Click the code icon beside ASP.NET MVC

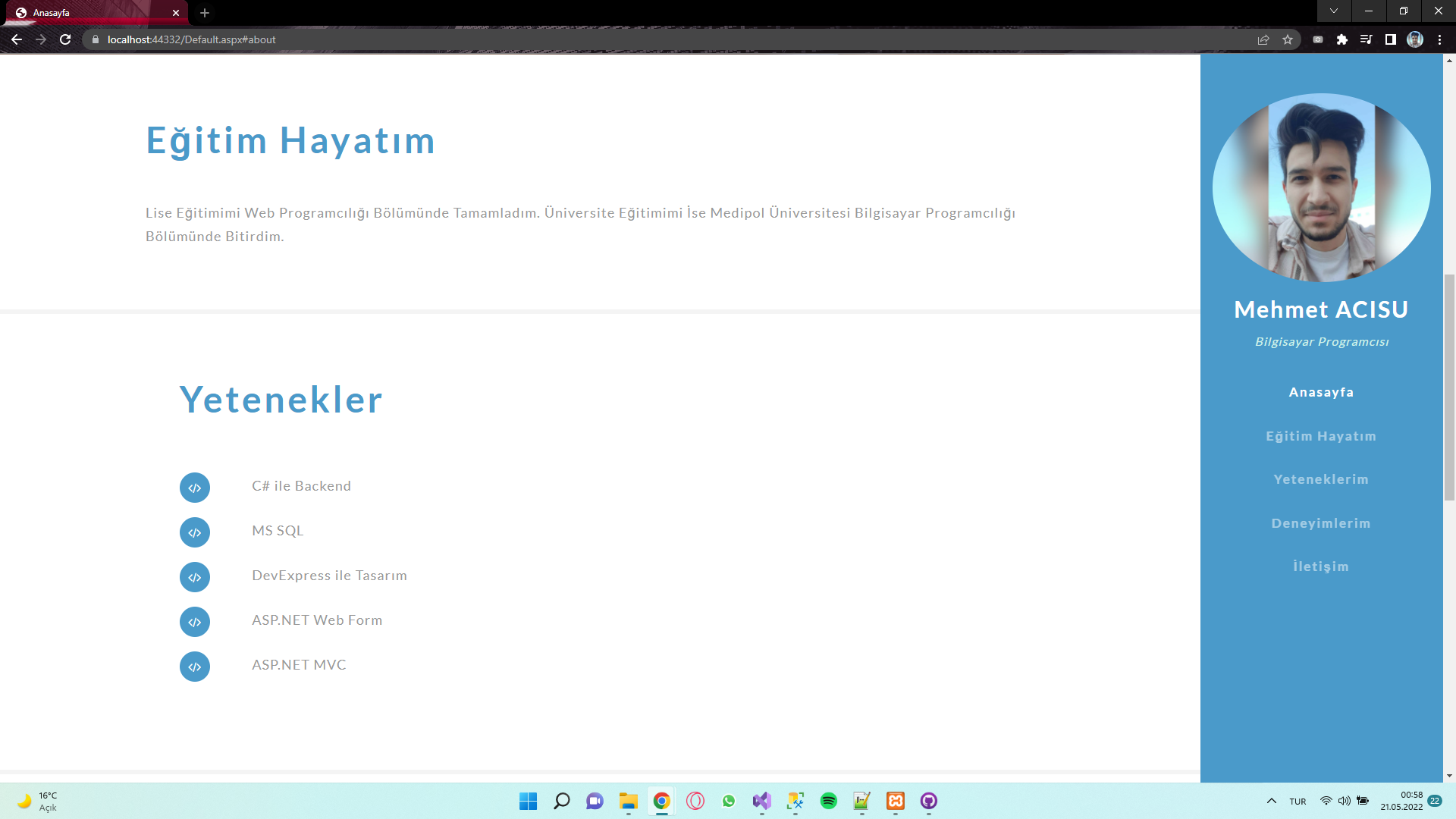click(195, 667)
